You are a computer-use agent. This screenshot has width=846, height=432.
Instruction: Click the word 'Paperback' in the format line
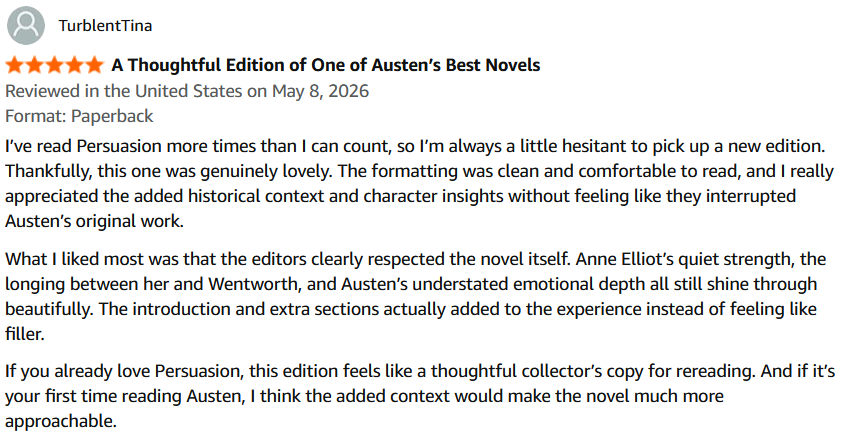112,116
